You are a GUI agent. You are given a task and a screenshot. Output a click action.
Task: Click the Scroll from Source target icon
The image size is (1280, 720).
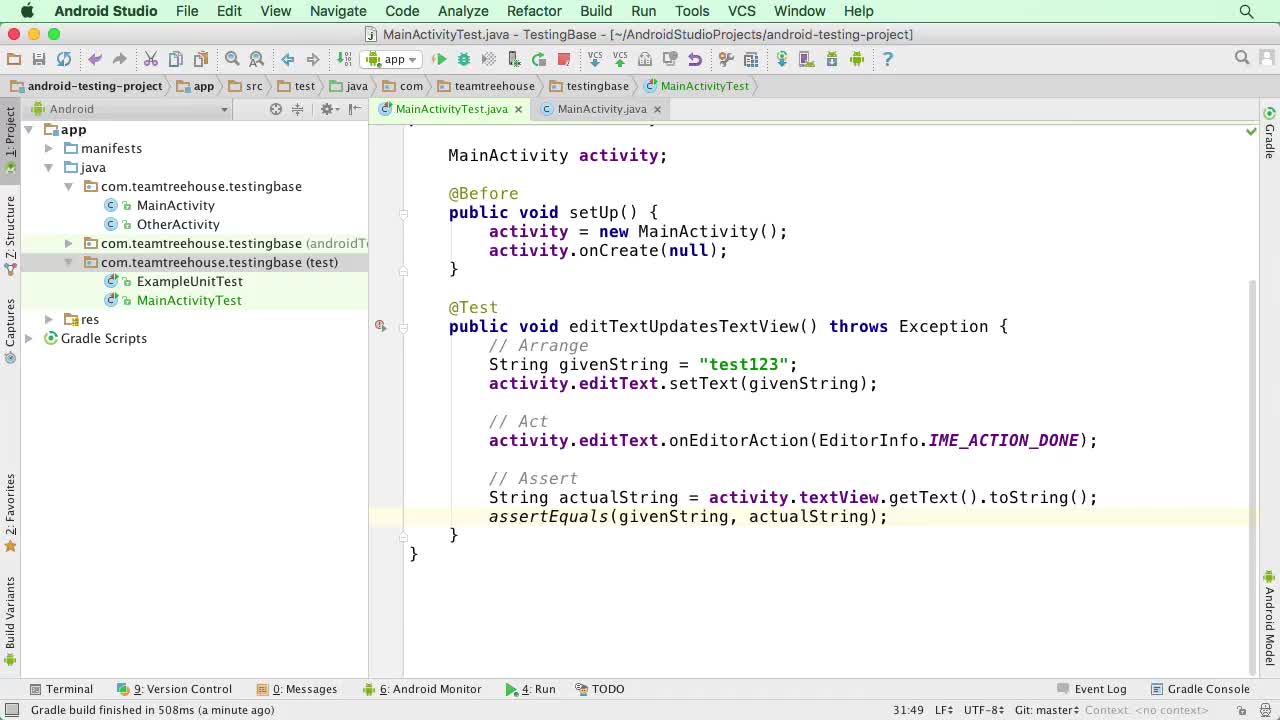pos(276,109)
